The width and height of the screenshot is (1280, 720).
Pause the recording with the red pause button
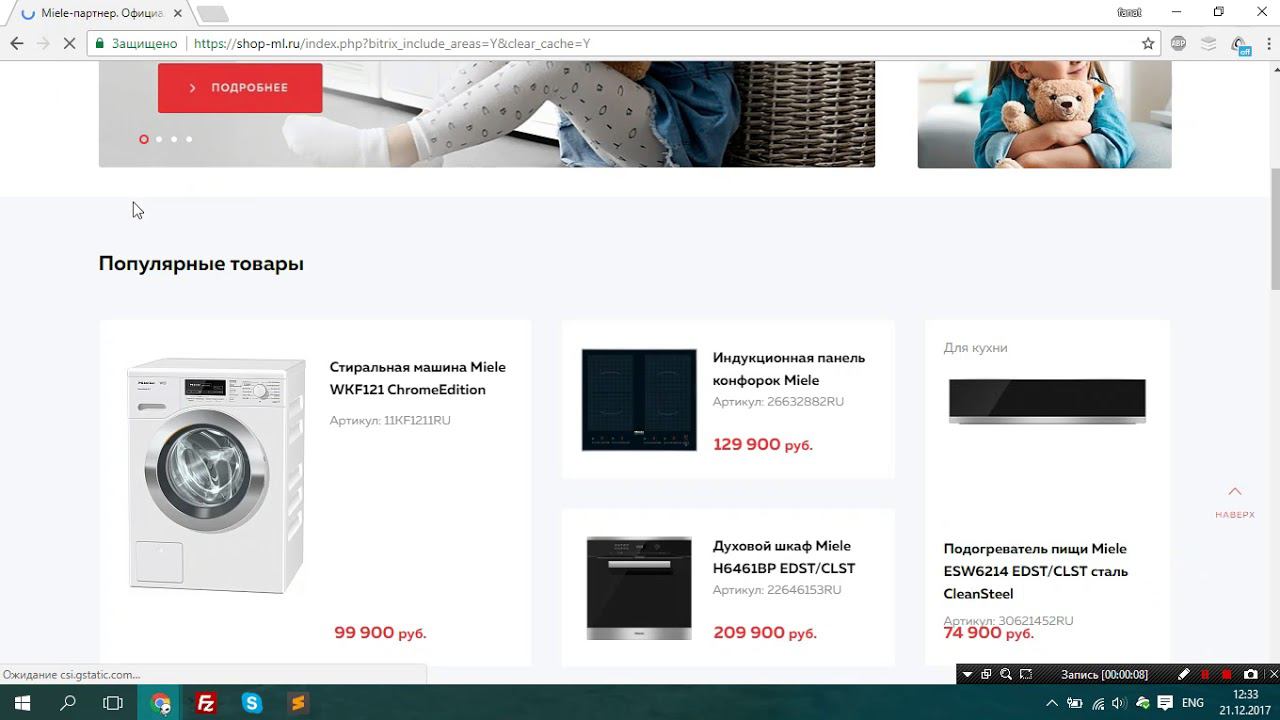(x=1205, y=675)
